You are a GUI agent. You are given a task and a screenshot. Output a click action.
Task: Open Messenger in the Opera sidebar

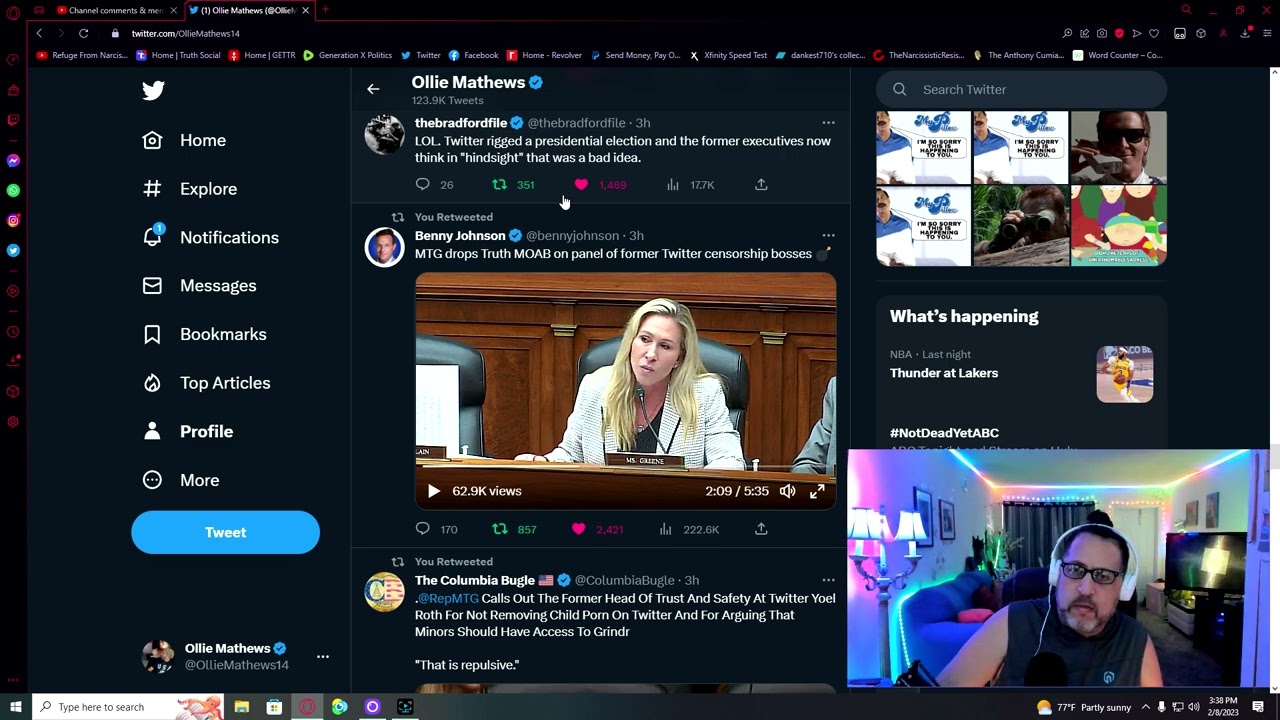click(13, 160)
